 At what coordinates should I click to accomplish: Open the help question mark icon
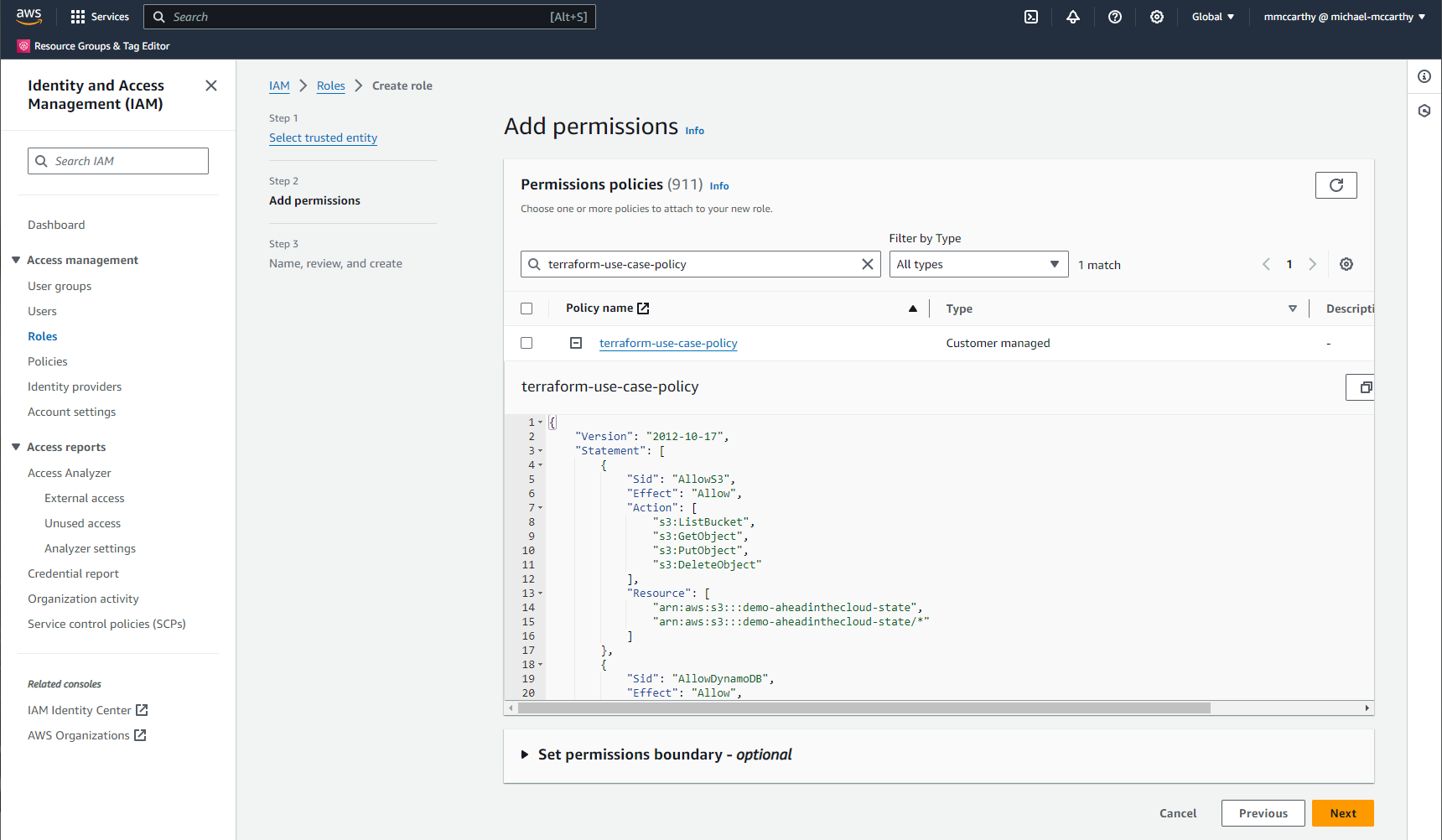(x=1115, y=17)
